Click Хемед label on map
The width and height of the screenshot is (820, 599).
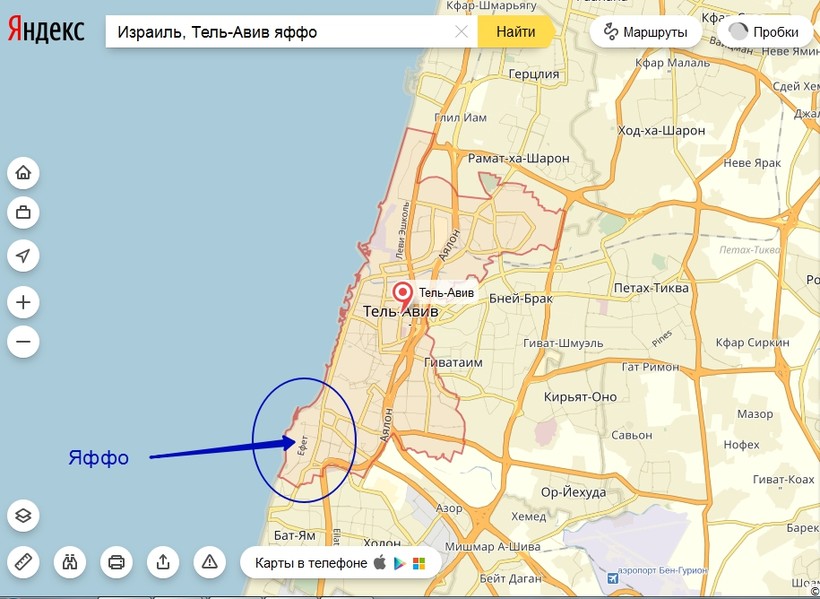click(528, 516)
